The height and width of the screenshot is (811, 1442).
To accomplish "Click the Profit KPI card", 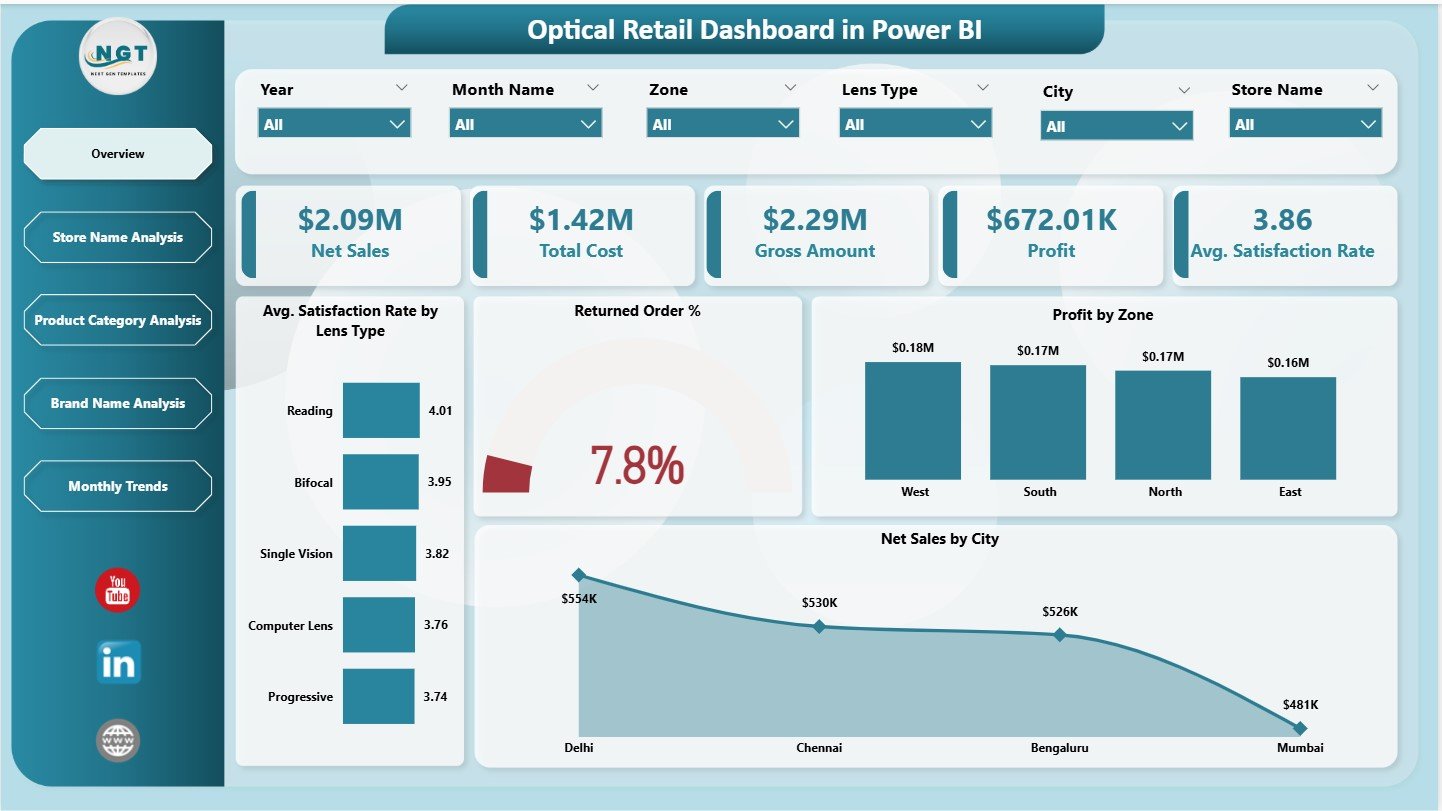I will click(1050, 235).
